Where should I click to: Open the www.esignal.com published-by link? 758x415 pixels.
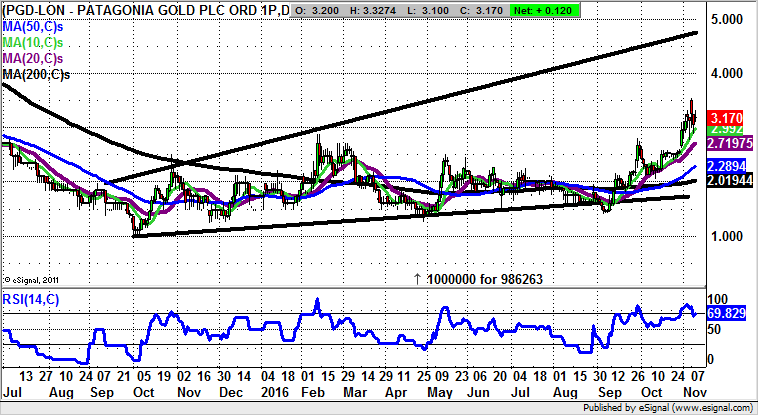(x=712, y=408)
